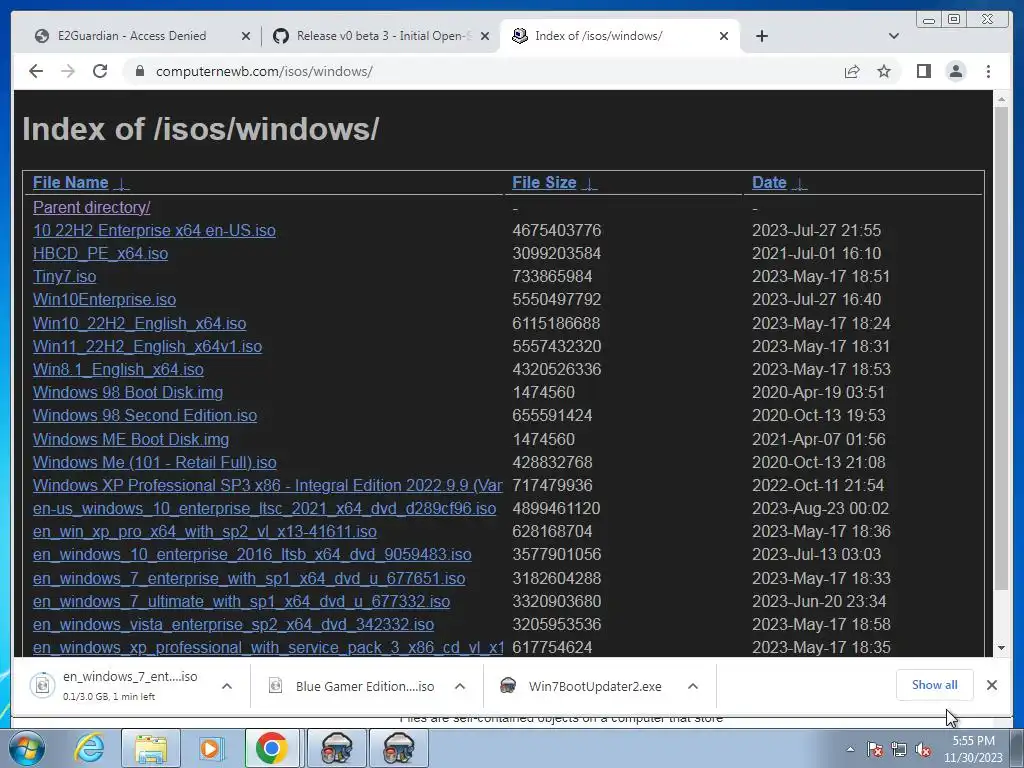Image resolution: width=1024 pixels, height=768 pixels.
Task: Click the address bar URL
Action: click(264, 71)
